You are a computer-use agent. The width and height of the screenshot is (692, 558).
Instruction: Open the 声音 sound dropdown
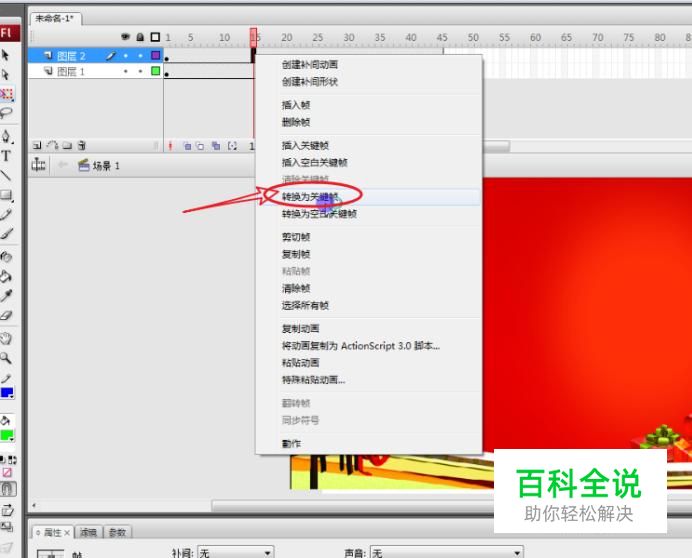tap(447, 552)
